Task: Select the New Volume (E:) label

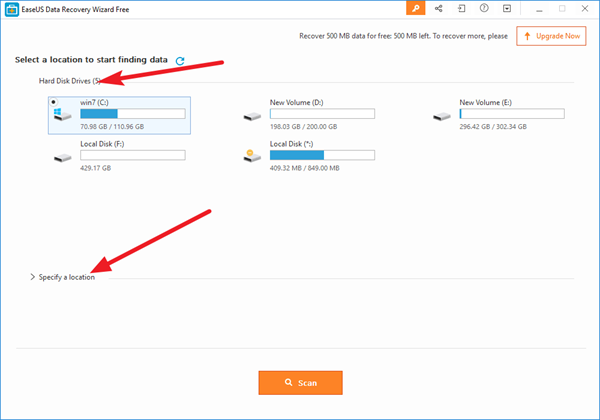Action: pos(486,103)
